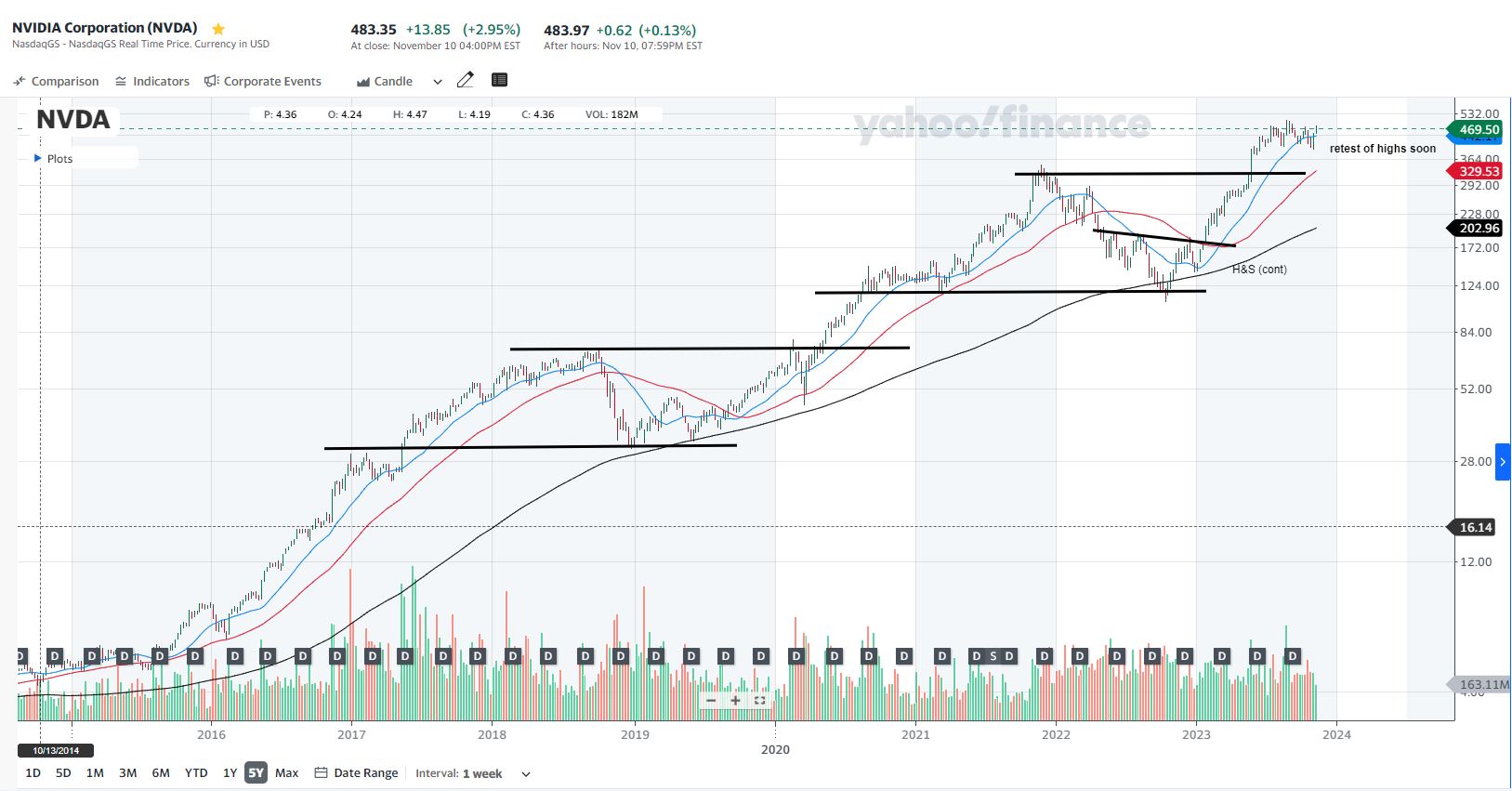Viewport: 1512px width, 791px height.
Task: Click the Corporate Events button
Action: pos(263,82)
